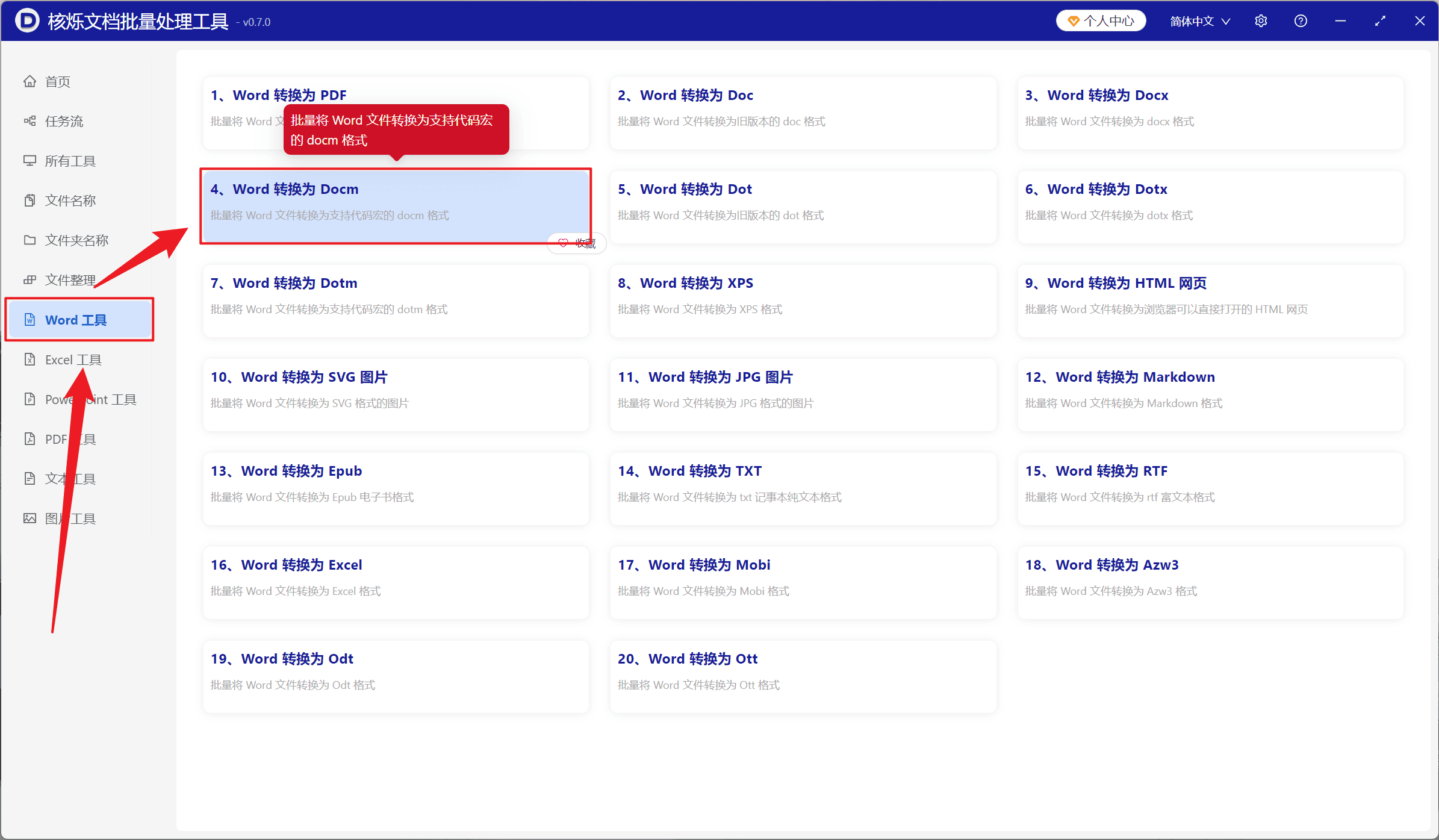Choose the Word 转换为 HTML 网页 card

click(1210, 300)
